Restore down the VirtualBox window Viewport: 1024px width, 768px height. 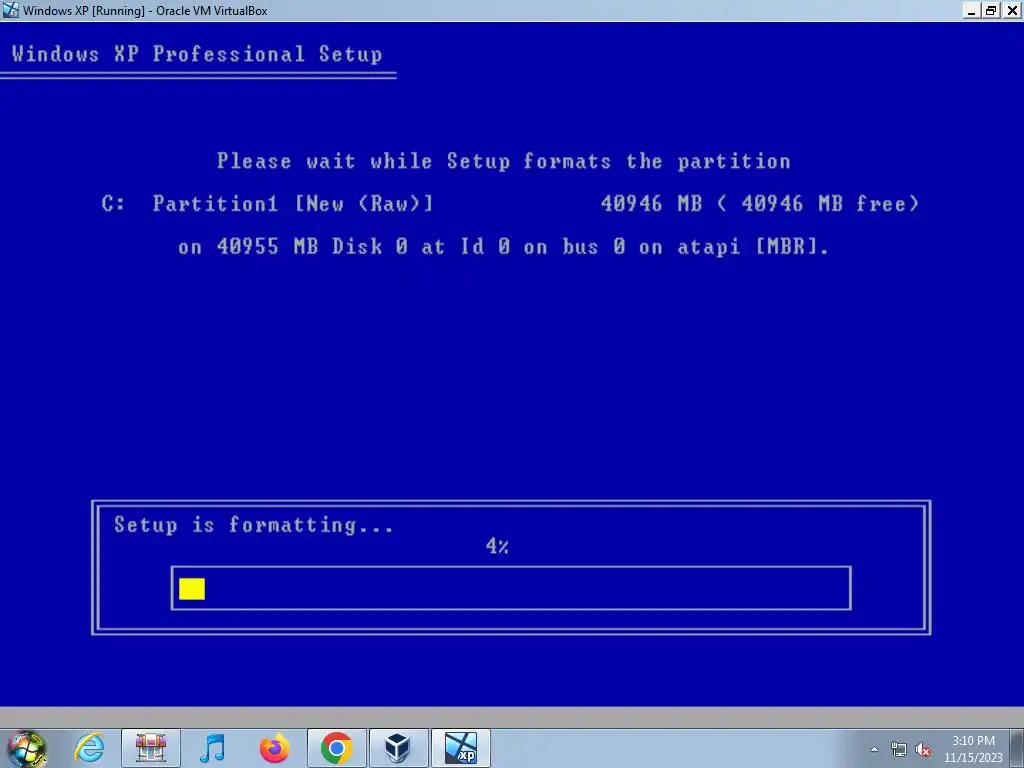(x=991, y=10)
